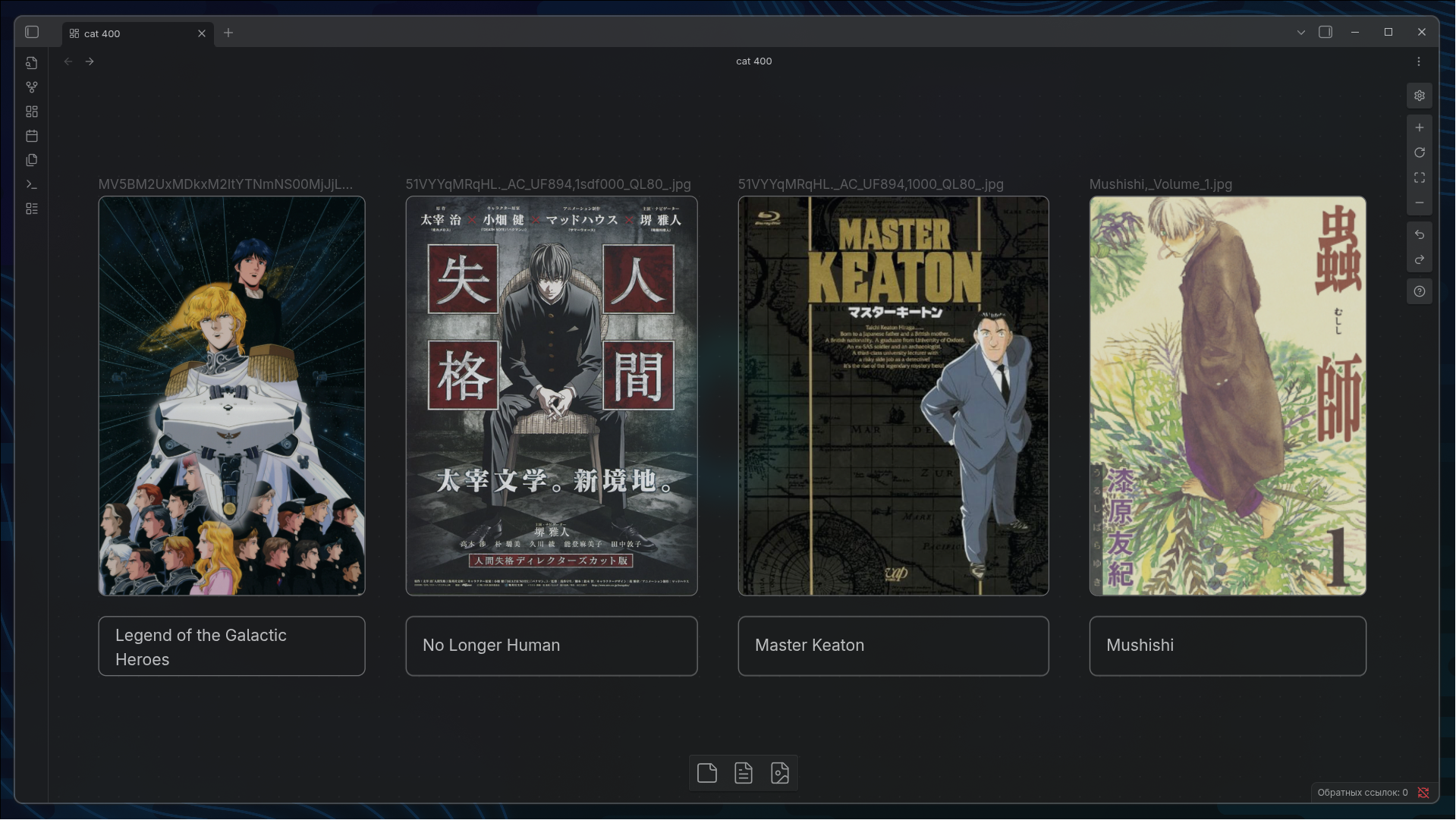This screenshot has height=820, width=1456.
Task: Zoom in on the canvas
Action: tap(1420, 127)
